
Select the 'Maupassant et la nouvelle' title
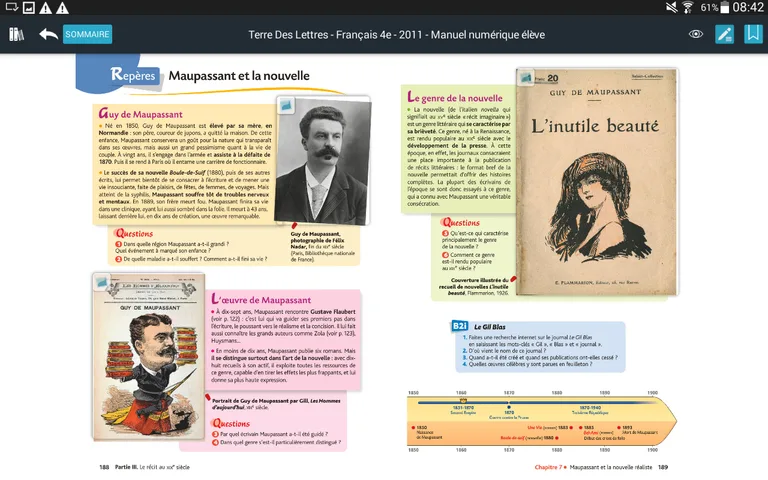[239, 76]
